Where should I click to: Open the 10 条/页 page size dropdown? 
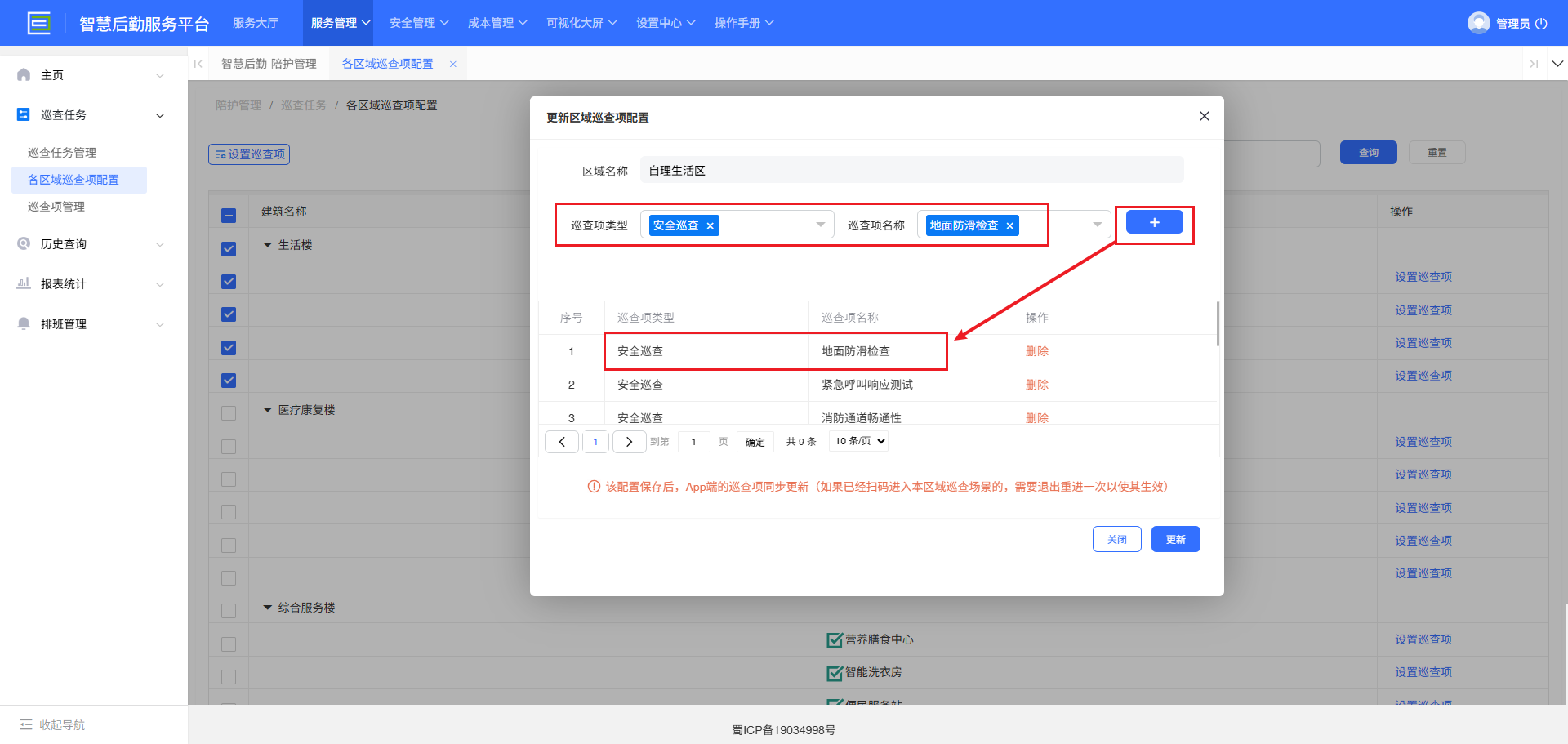pos(860,441)
